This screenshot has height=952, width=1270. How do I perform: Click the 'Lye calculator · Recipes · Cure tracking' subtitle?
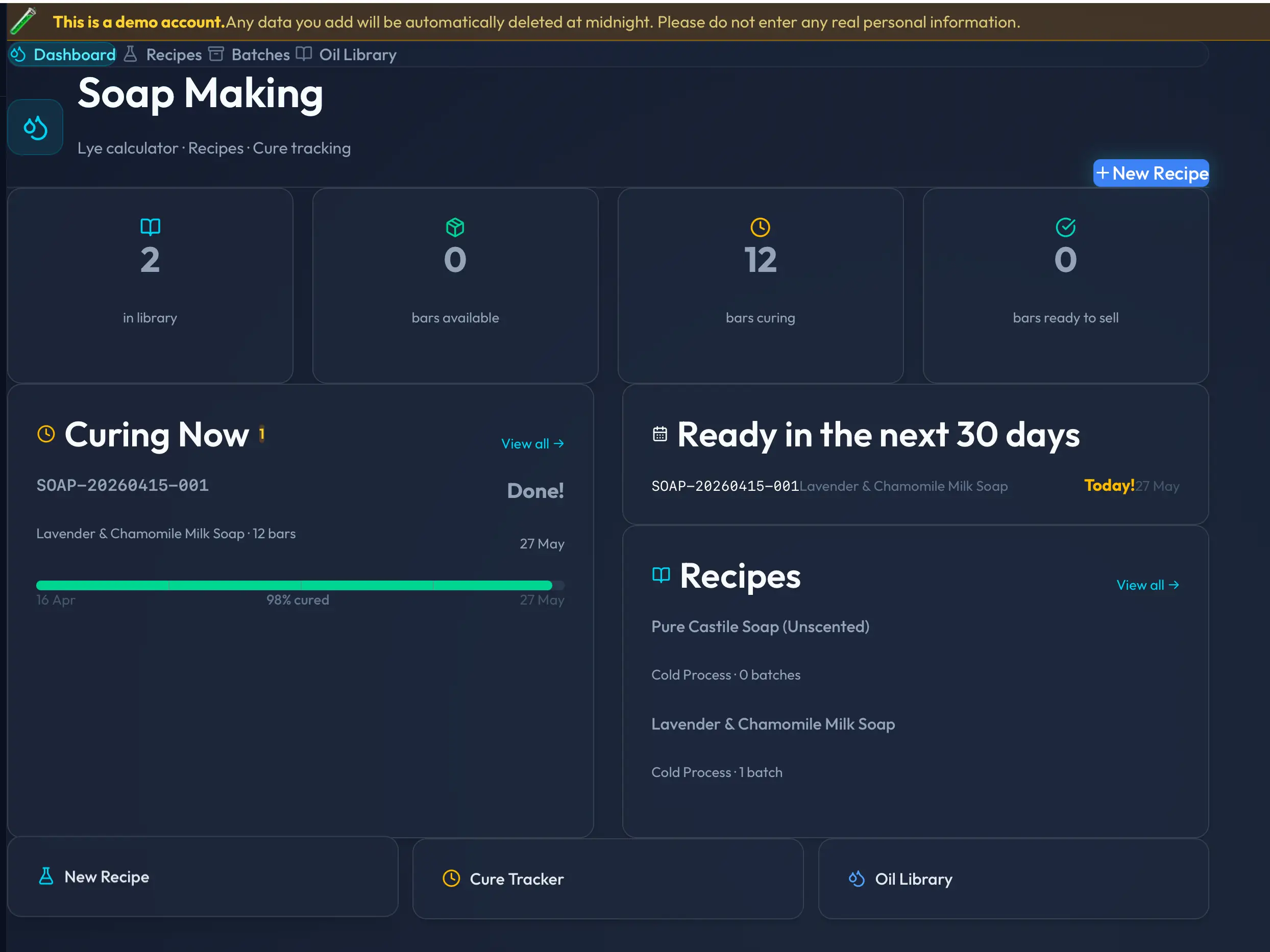[214, 148]
